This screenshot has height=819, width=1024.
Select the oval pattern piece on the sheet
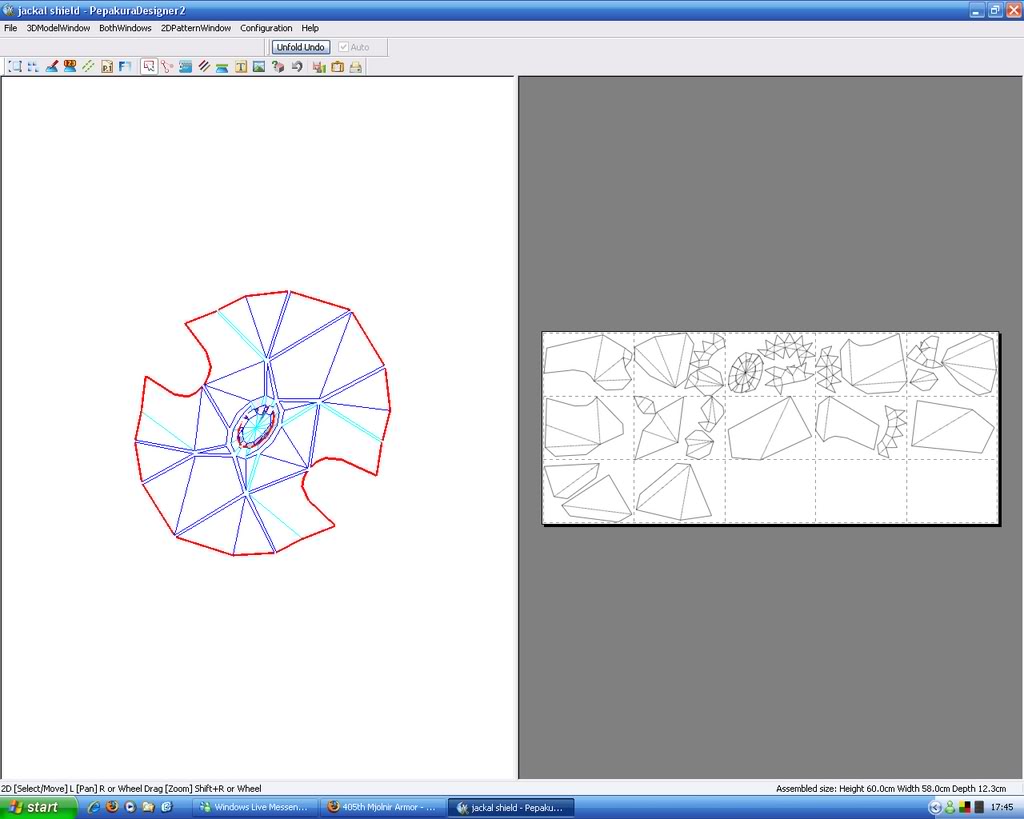click(745, 371)
